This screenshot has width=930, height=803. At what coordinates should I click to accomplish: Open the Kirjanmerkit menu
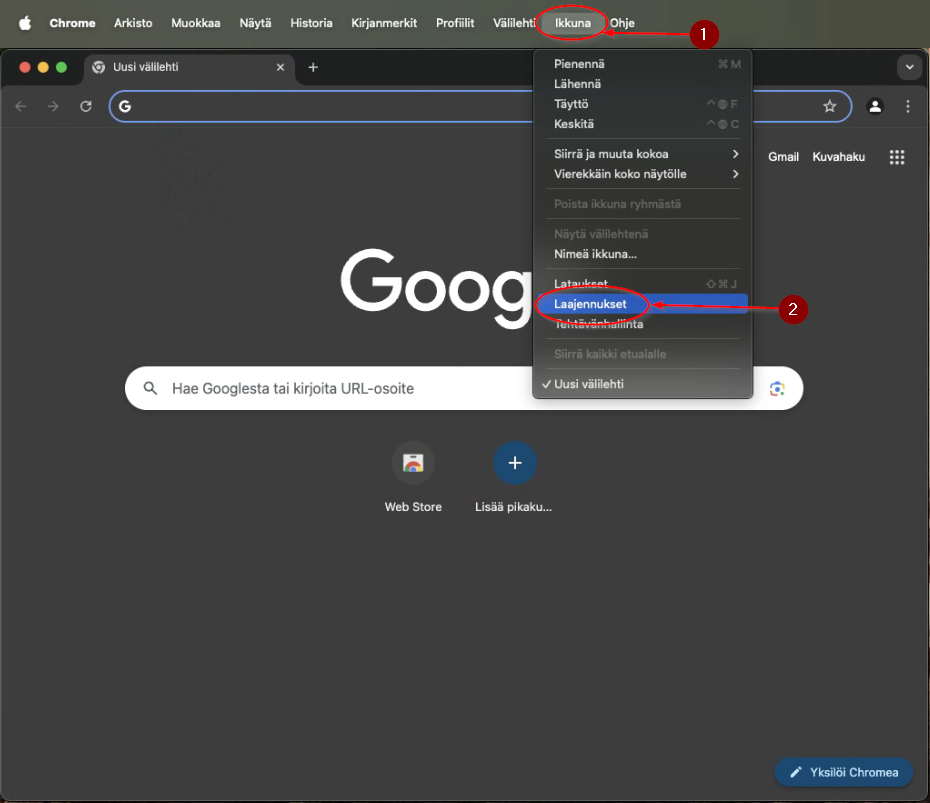coord(384,23)
